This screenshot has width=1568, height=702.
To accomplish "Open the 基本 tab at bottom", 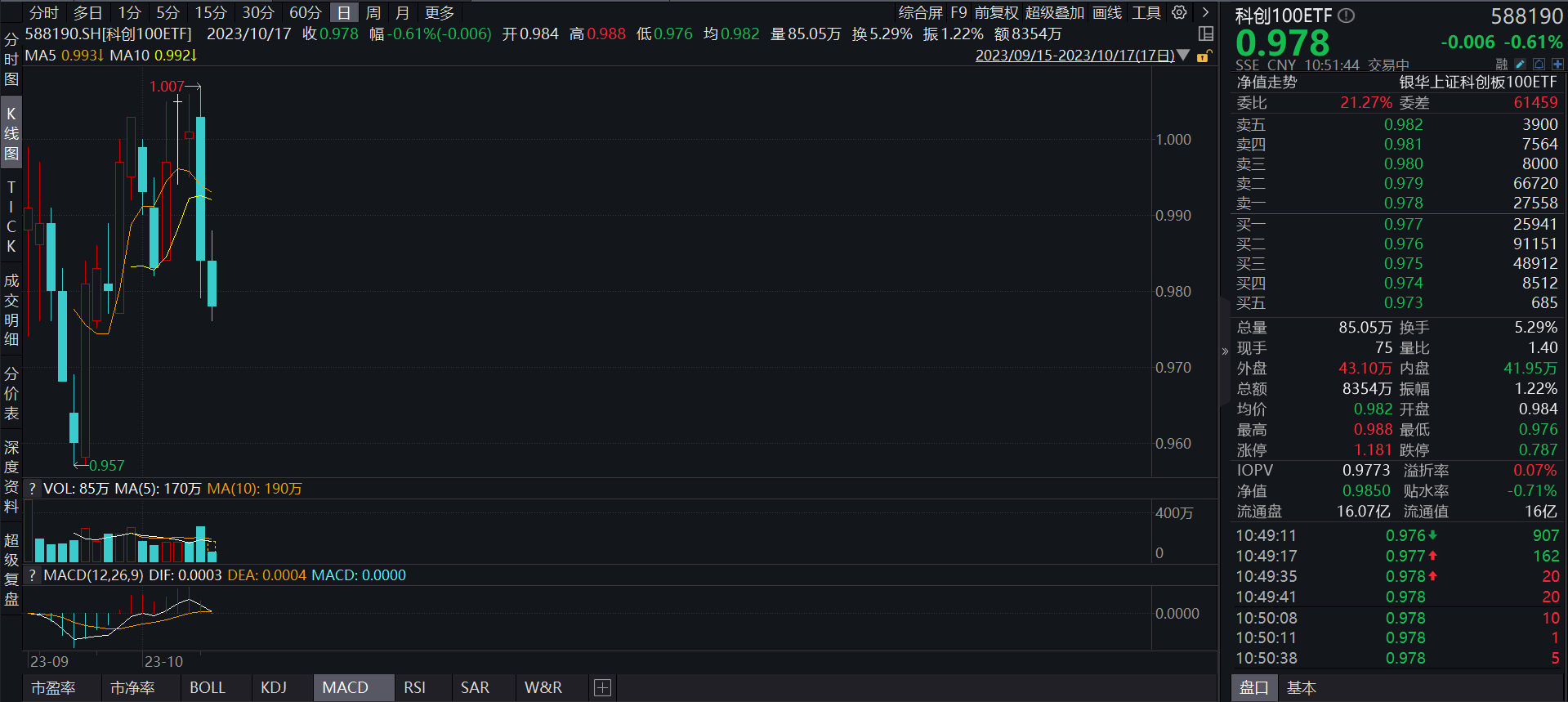I will [1302, 688].
